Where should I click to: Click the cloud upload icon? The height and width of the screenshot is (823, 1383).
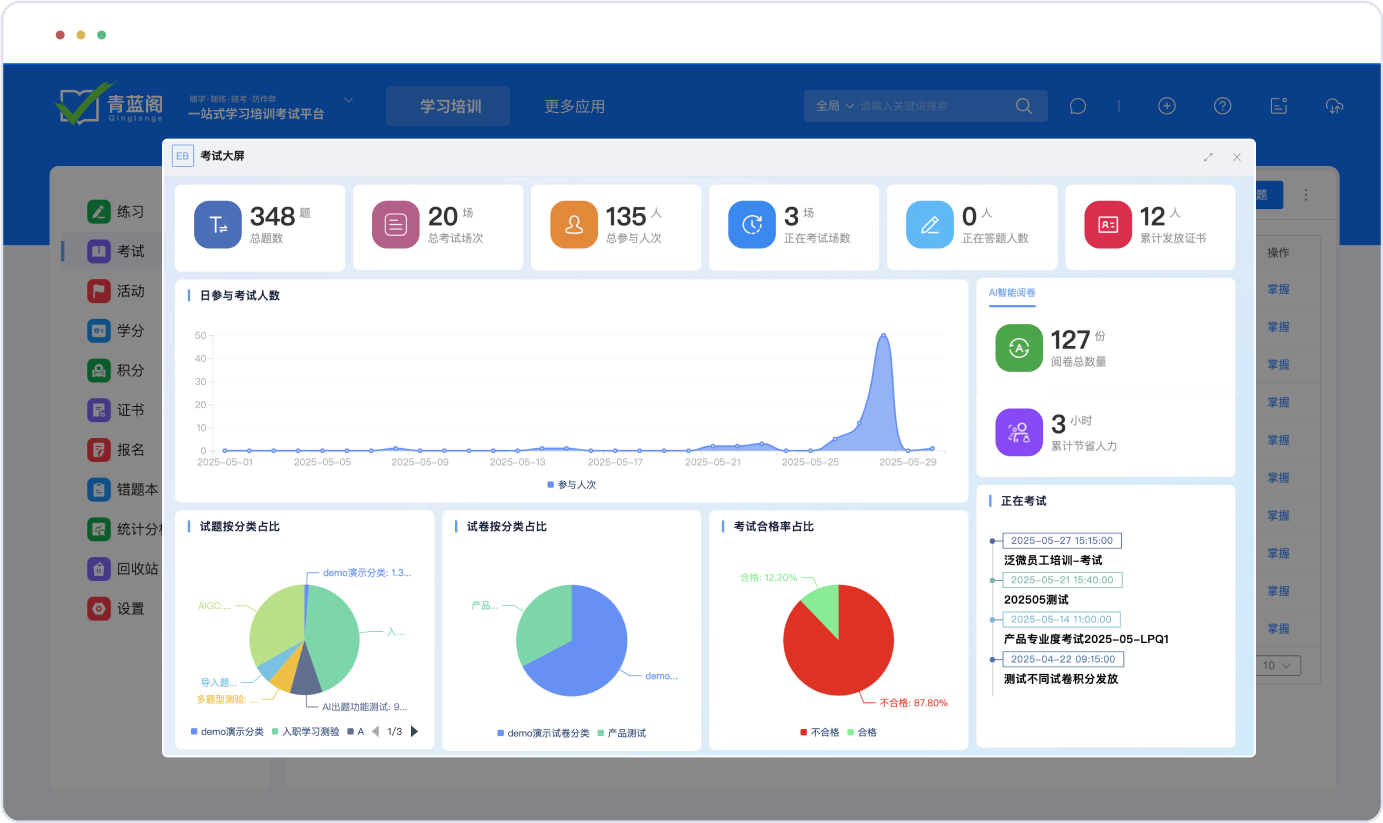(x=1334, y=106)
